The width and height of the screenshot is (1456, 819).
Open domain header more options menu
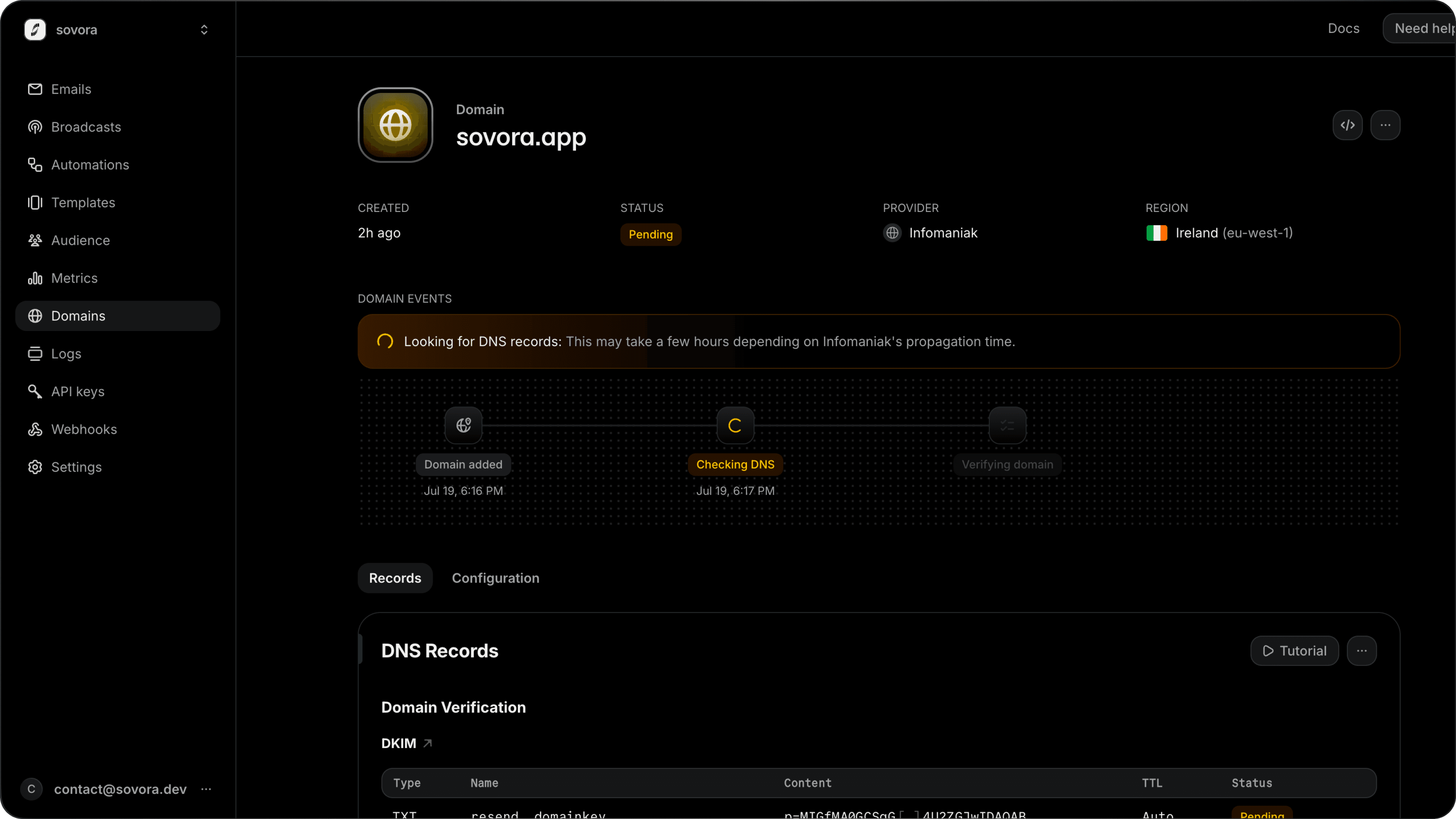1385,125
